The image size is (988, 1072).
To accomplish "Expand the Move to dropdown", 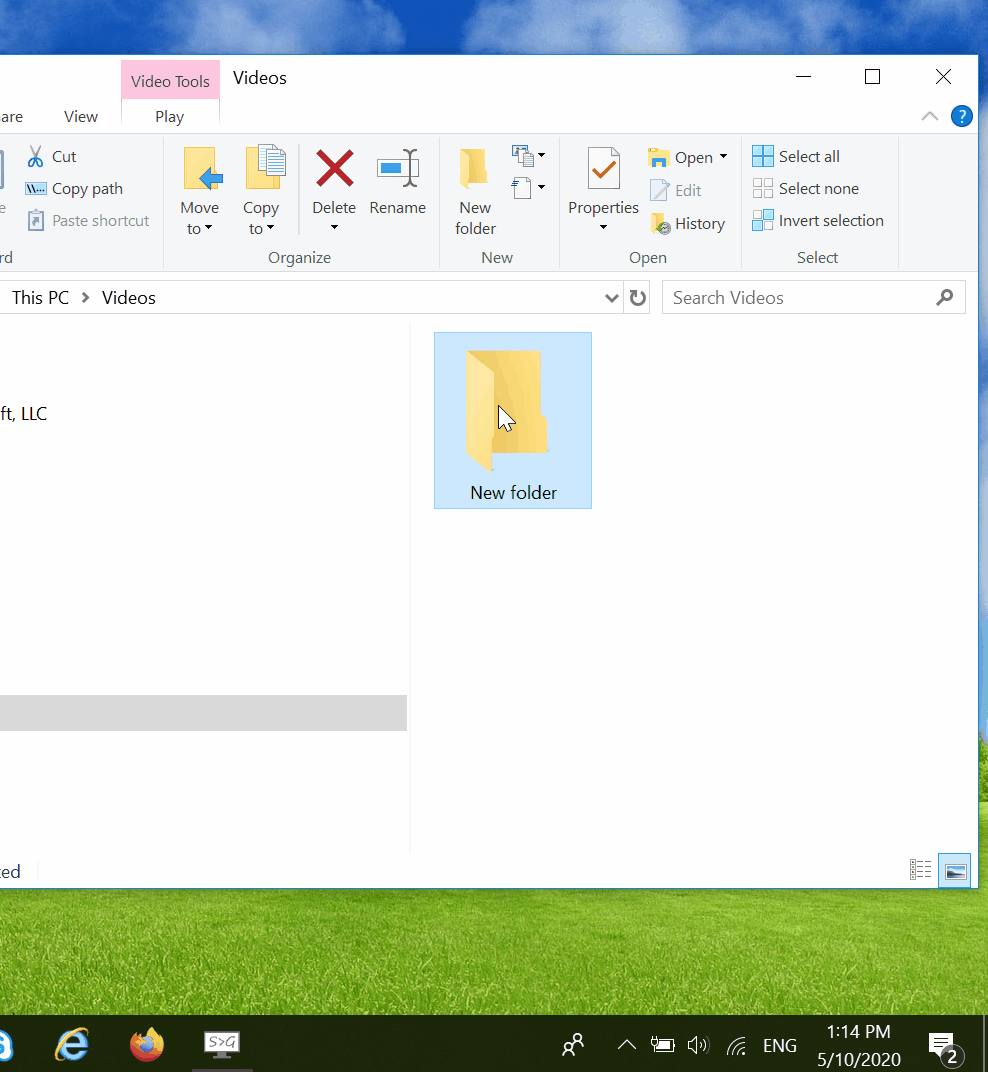I will click(x=200, y=229).
